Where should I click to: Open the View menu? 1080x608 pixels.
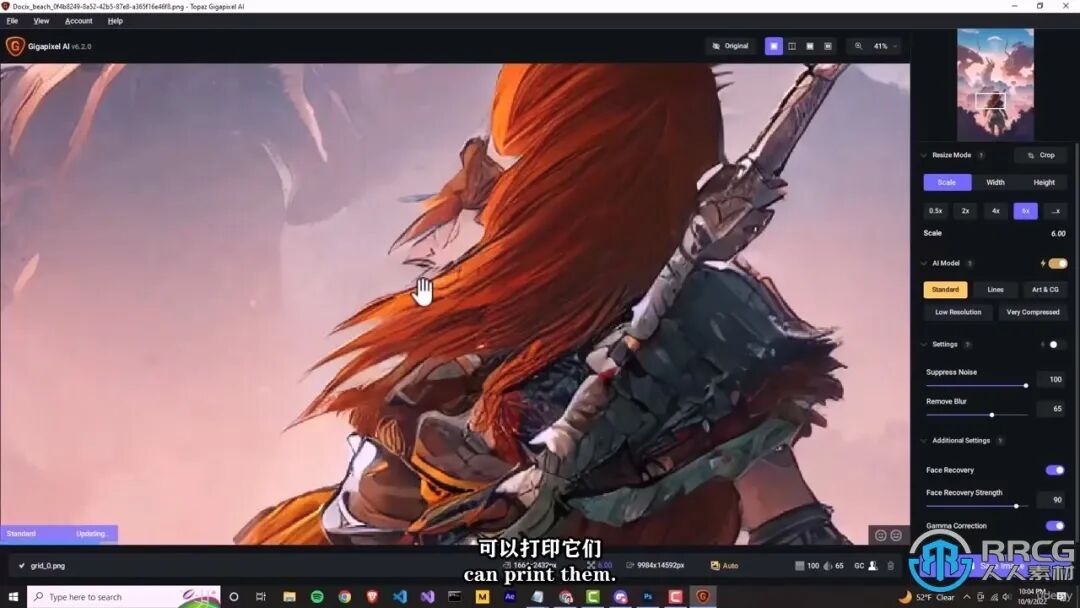pyautogui.click(x=41, y=21)
